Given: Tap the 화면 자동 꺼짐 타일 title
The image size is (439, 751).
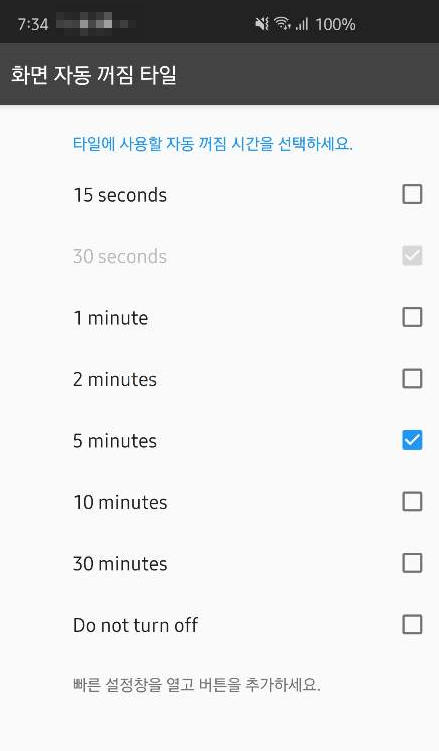Looking at the screenshot, I should 94,75.
